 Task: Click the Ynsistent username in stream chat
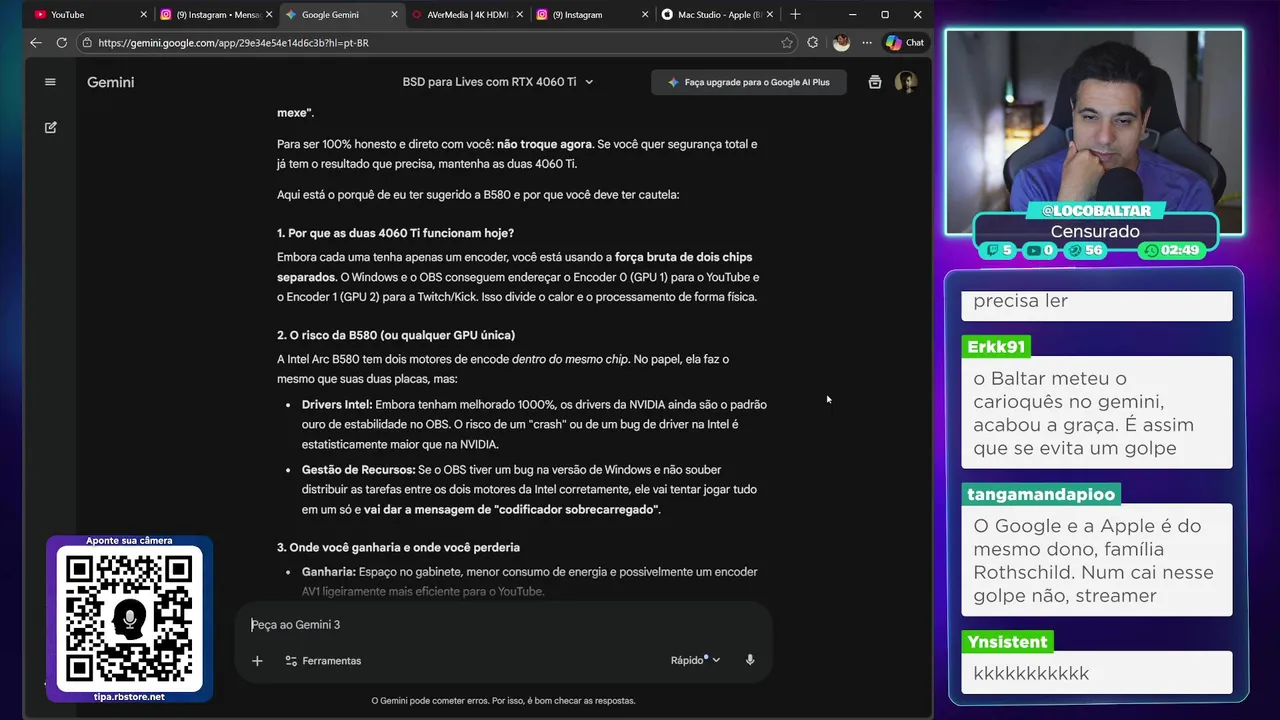(x=1007, y=642)
